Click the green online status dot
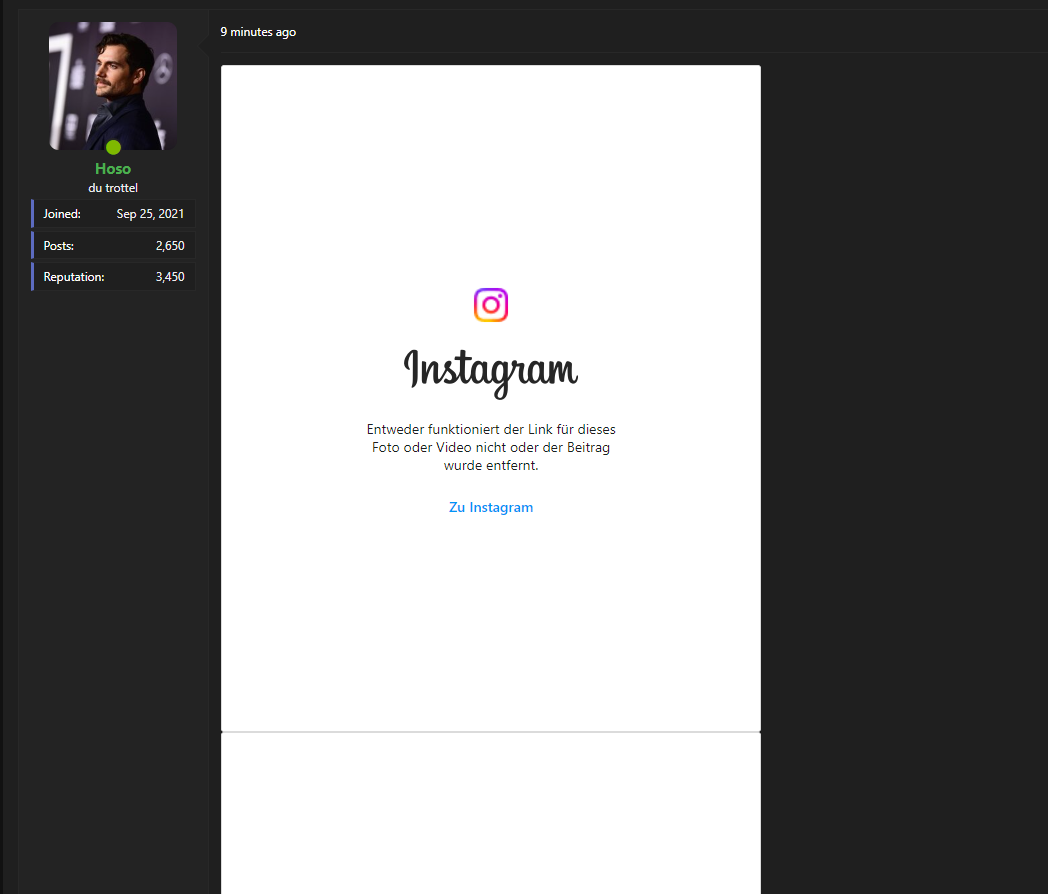 113,147
